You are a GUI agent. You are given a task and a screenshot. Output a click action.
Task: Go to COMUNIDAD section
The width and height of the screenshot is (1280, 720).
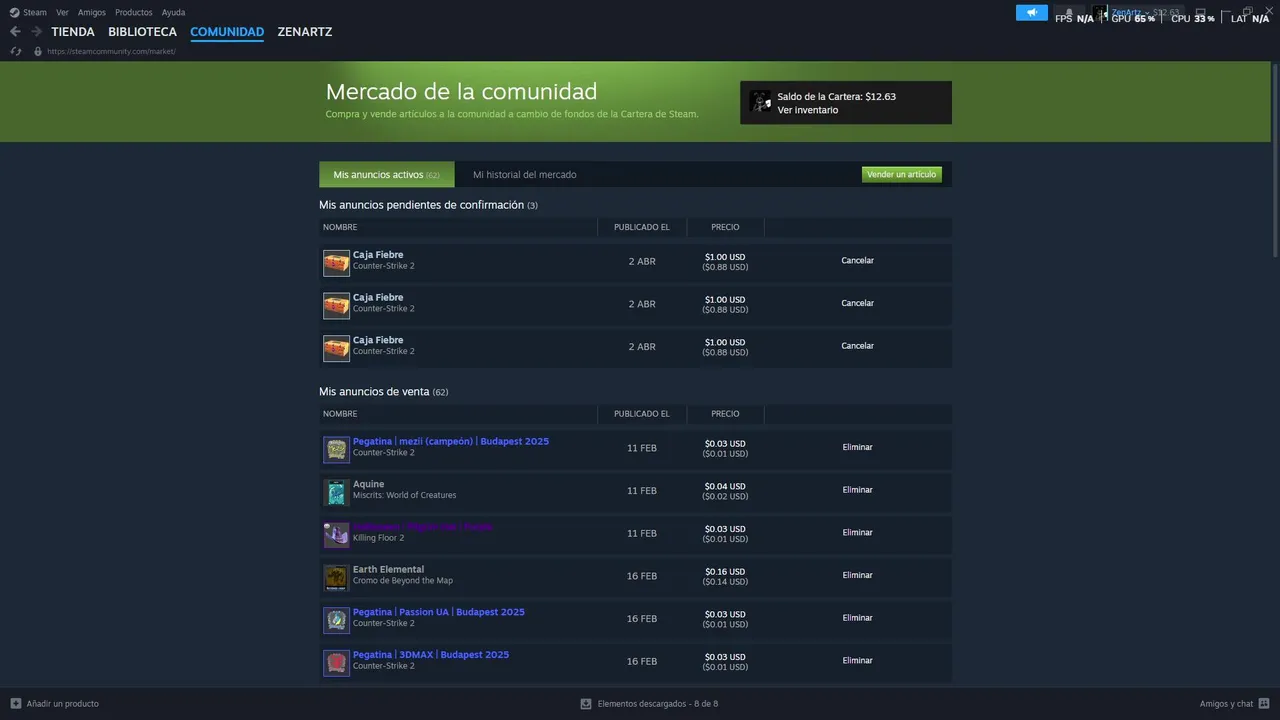pyautogui.click(x=227, y=32)
